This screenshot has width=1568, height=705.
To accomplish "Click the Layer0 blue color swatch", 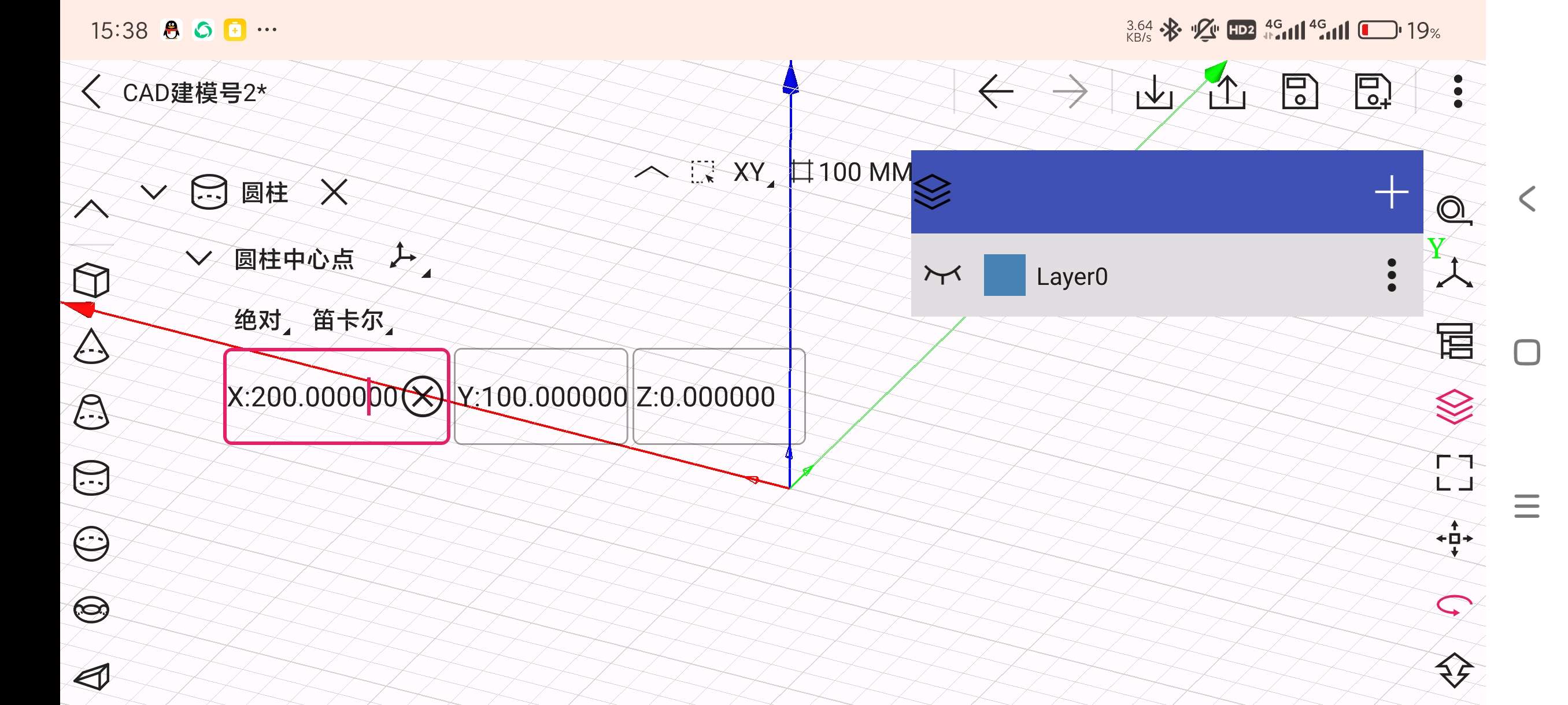I will coord(1004,275).
